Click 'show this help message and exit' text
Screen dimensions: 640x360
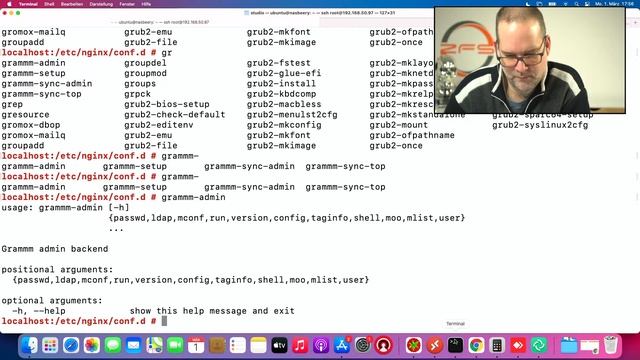212,311
